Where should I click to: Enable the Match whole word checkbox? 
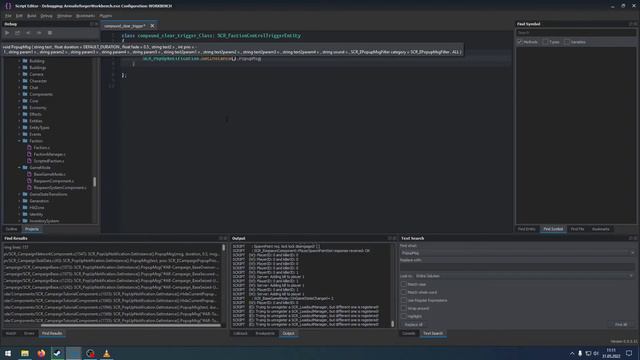point(404,292)
